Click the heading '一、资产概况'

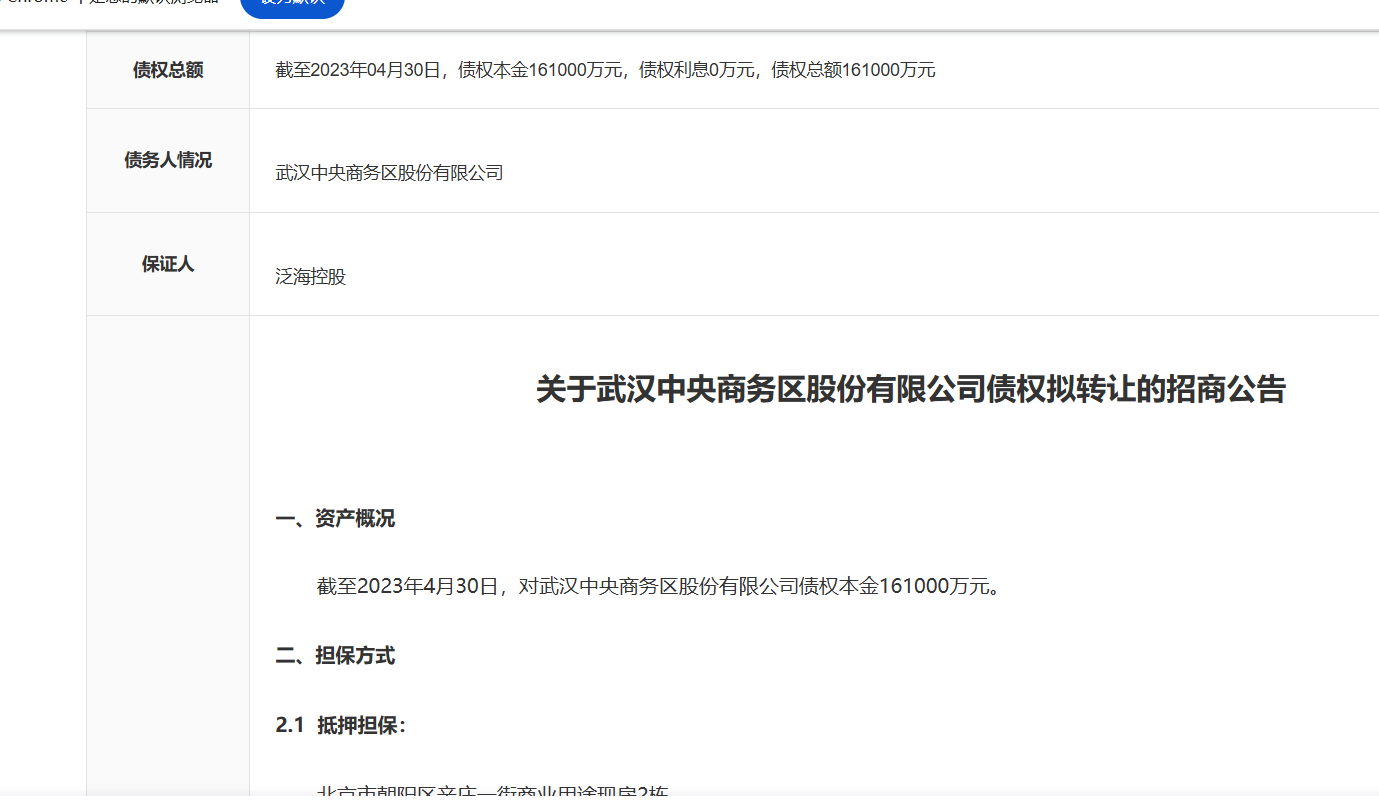click(335, 519)
